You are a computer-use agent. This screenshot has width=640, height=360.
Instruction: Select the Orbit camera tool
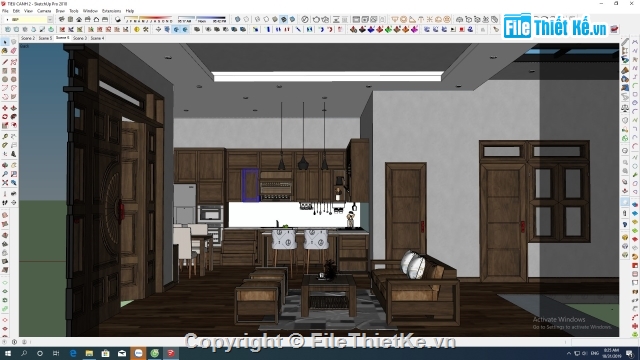pos(5,165)
